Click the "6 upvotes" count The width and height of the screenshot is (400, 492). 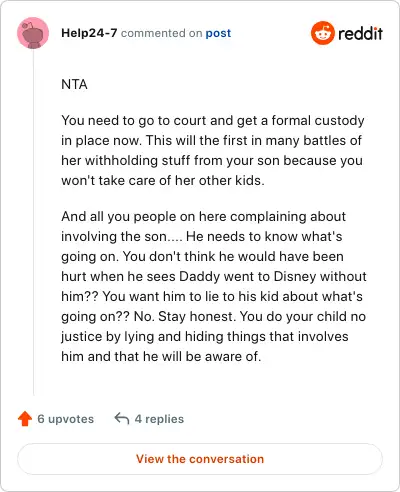65,419
